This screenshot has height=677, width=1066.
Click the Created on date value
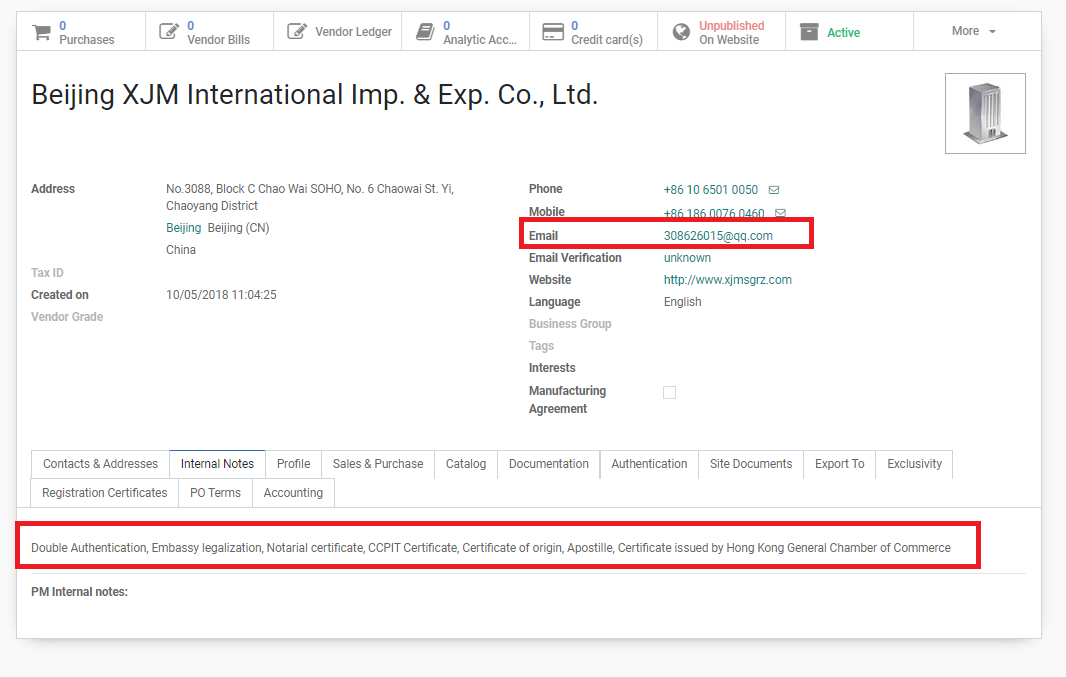(221, 294)
